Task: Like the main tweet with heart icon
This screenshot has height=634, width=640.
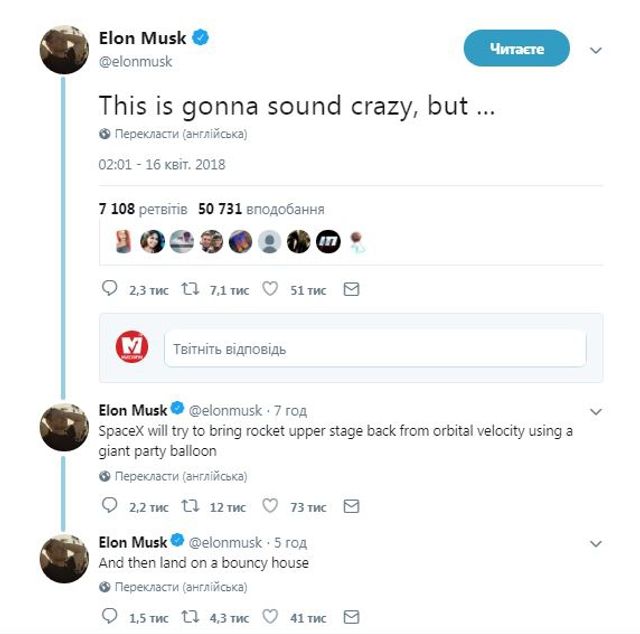Action: pyautogui.click(x=269, y=289)
